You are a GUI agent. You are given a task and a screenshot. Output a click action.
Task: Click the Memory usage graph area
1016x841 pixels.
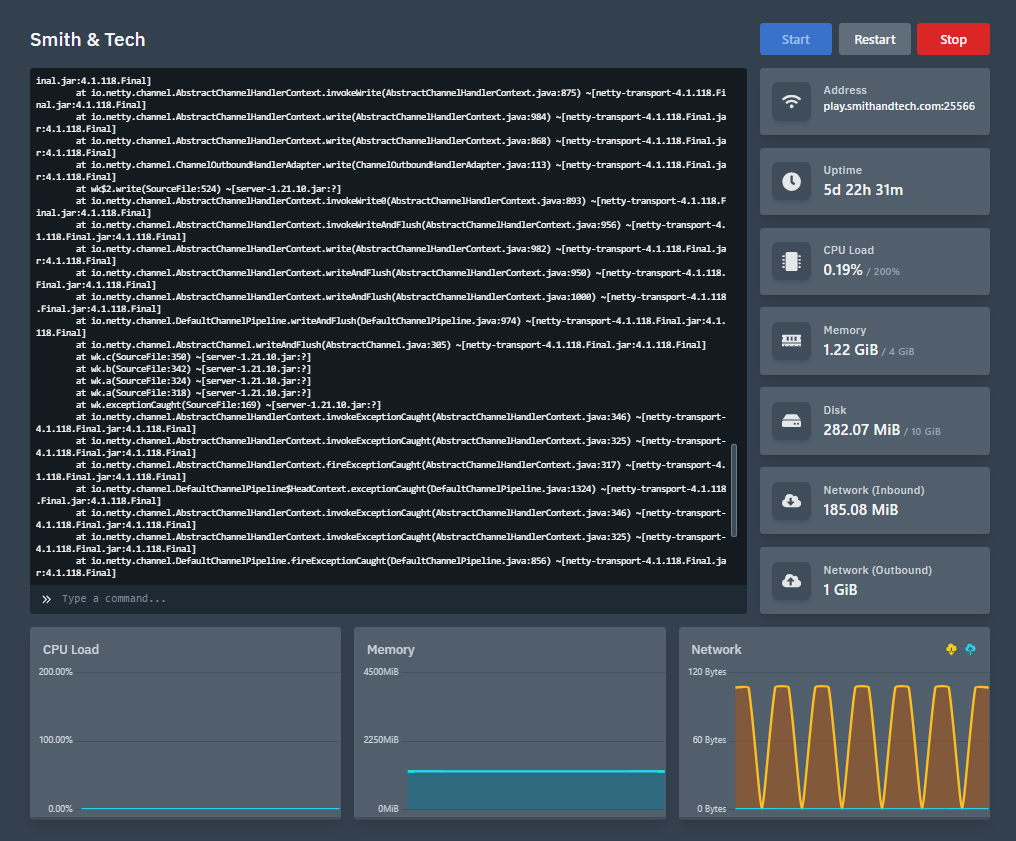535,790
